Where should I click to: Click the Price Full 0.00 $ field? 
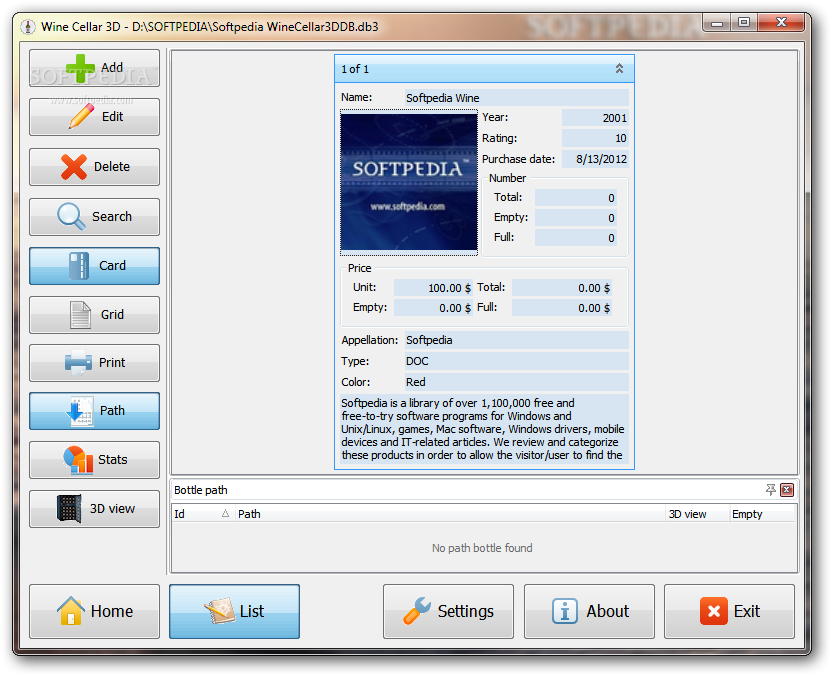[562, 308]
